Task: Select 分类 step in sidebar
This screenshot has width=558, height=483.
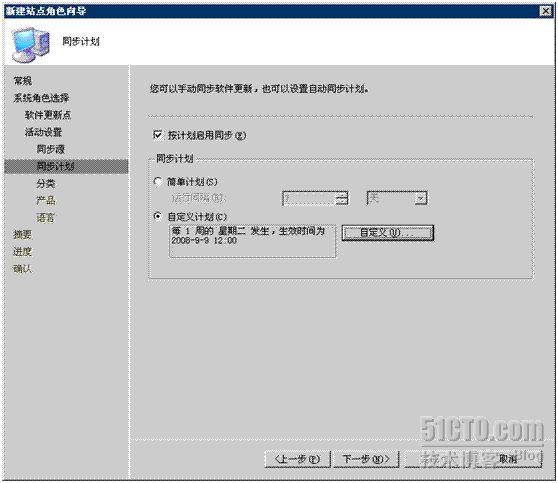Action: (46, 183)
